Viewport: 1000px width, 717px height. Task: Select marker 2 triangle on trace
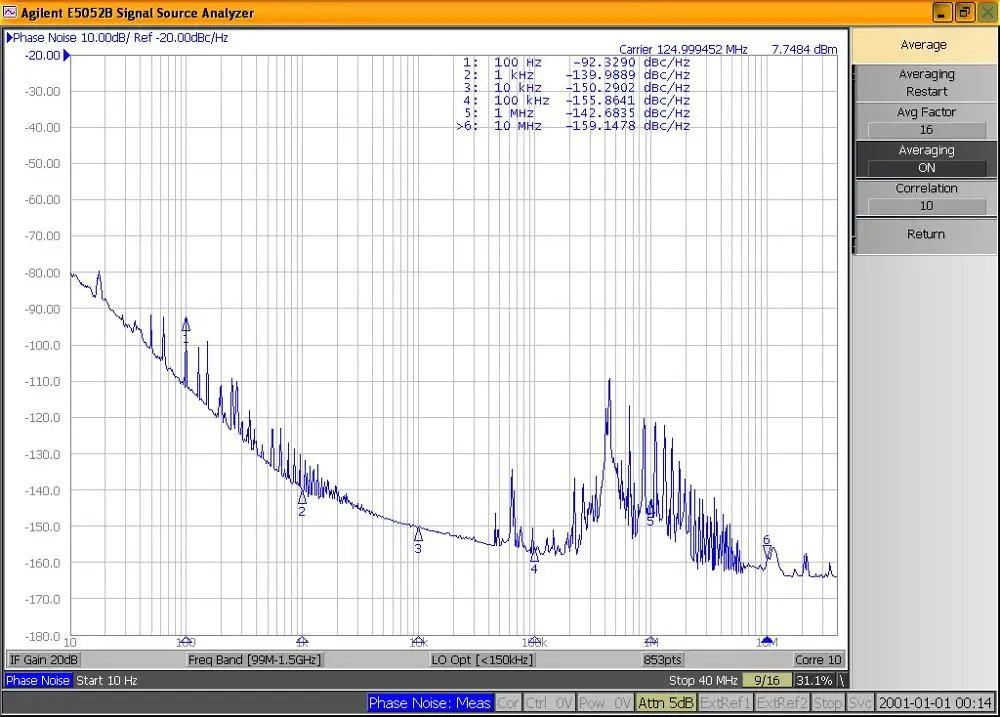pyautogui.click(x=302, y=498)
